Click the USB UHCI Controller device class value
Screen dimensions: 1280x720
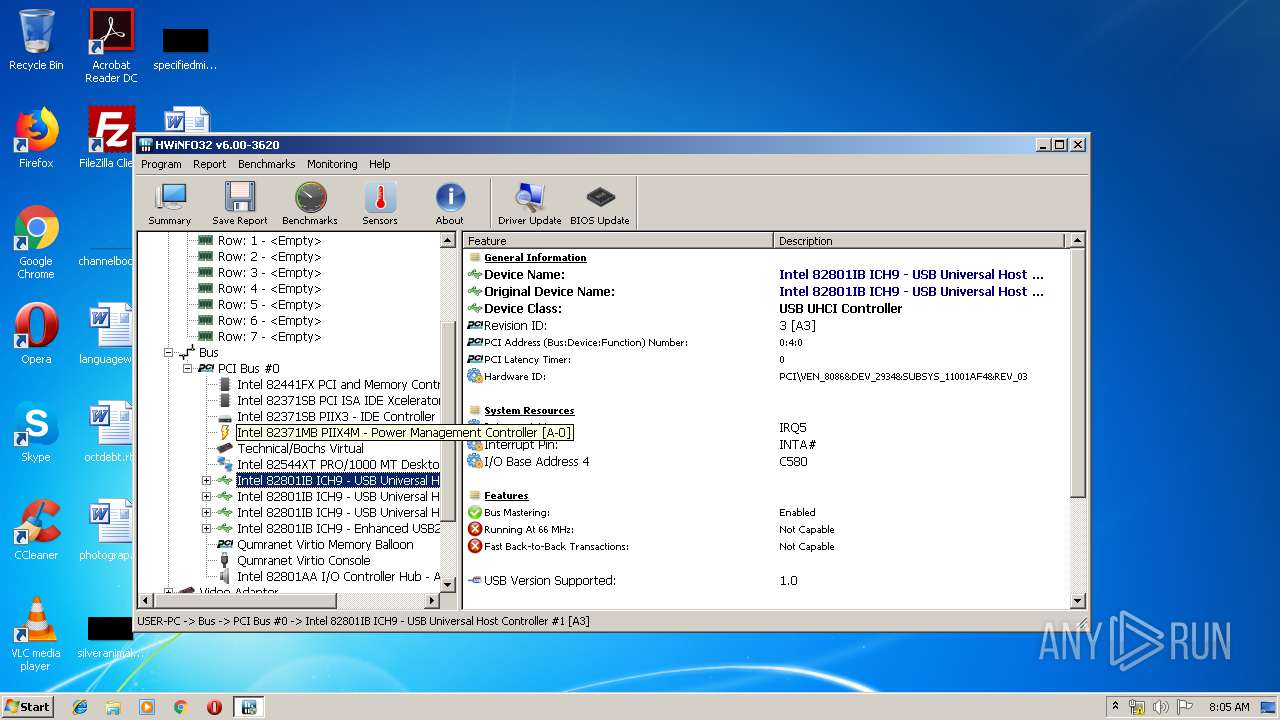pyautogui.click(x=840, y=309)
